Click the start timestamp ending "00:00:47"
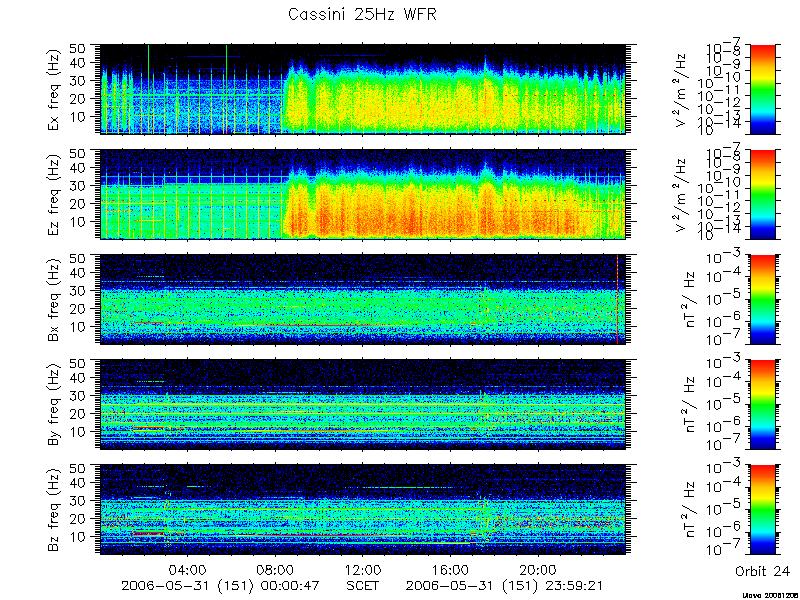Image resolution: width=800 pixels, height=600 pixels. [x=220, y=586]
